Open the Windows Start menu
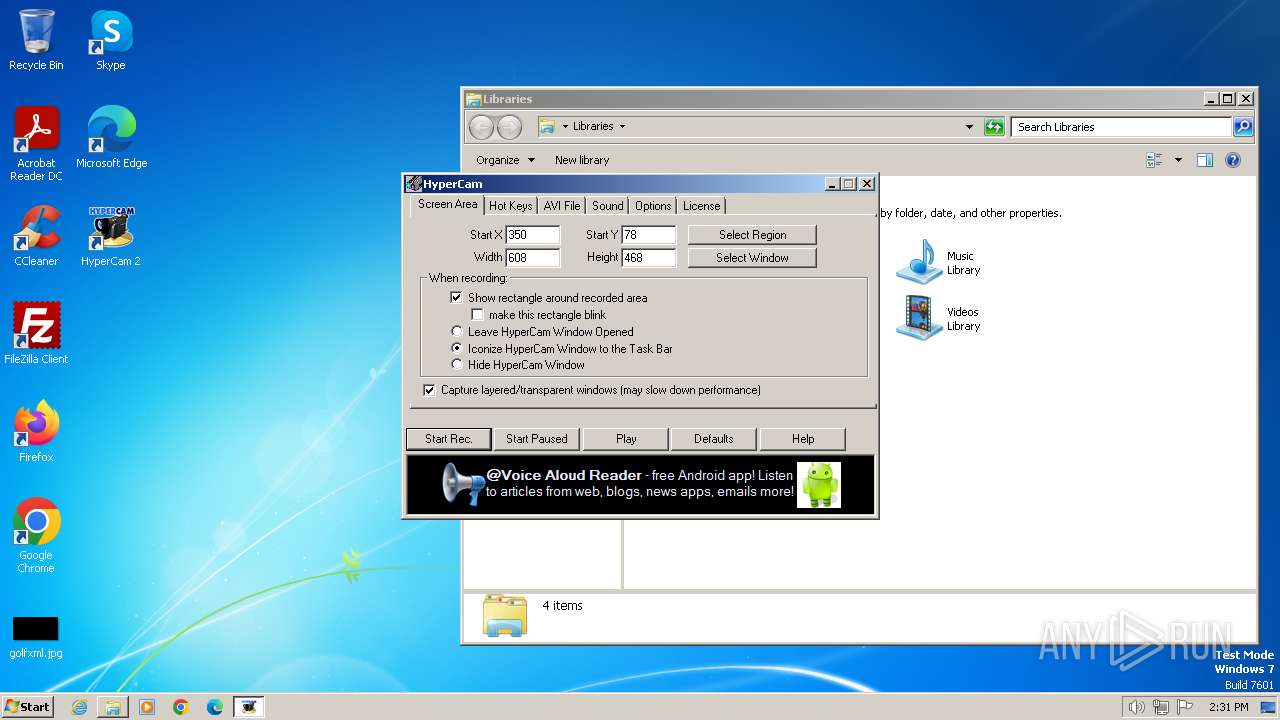 28,707
